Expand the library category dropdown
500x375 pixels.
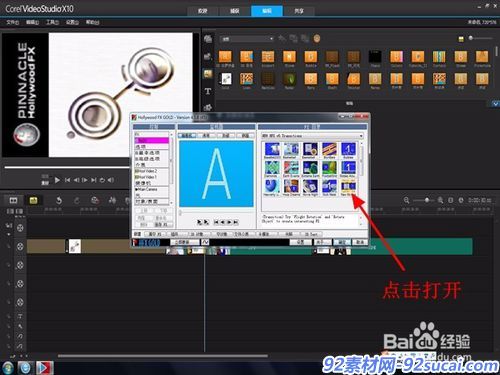coord(247,39)
